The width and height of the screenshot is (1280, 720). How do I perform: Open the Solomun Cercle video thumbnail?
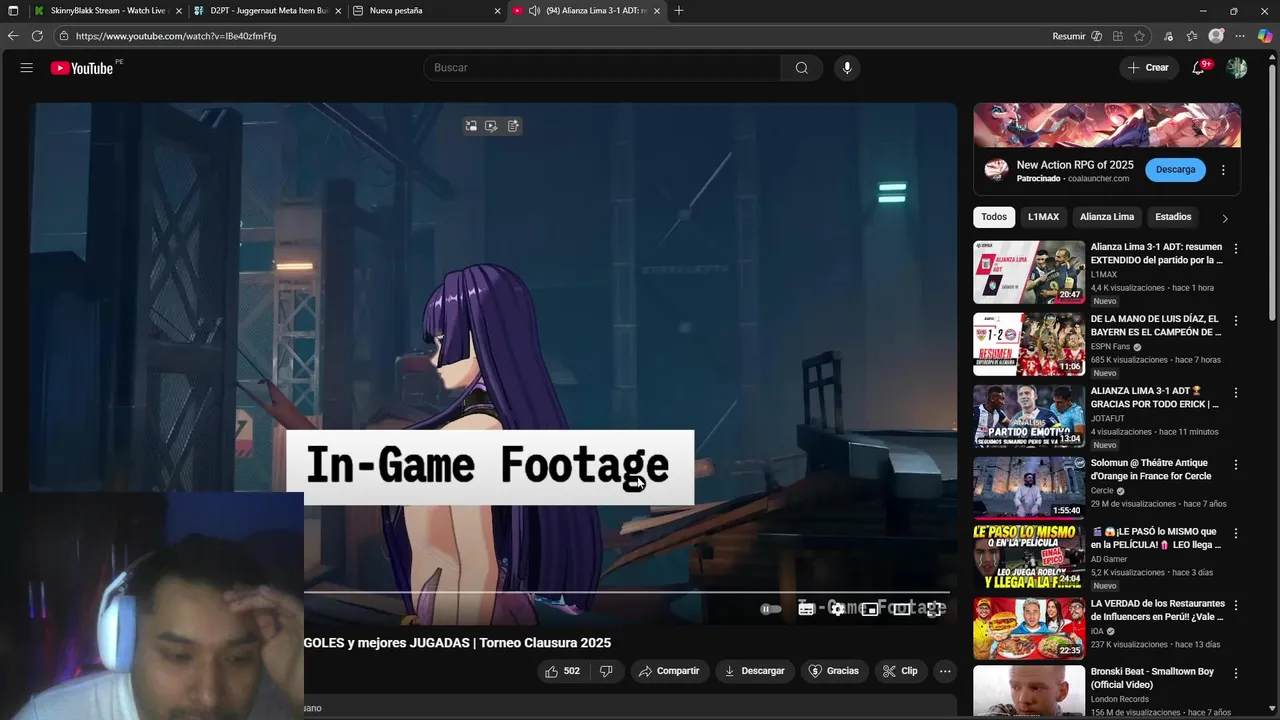[1029, 488]
